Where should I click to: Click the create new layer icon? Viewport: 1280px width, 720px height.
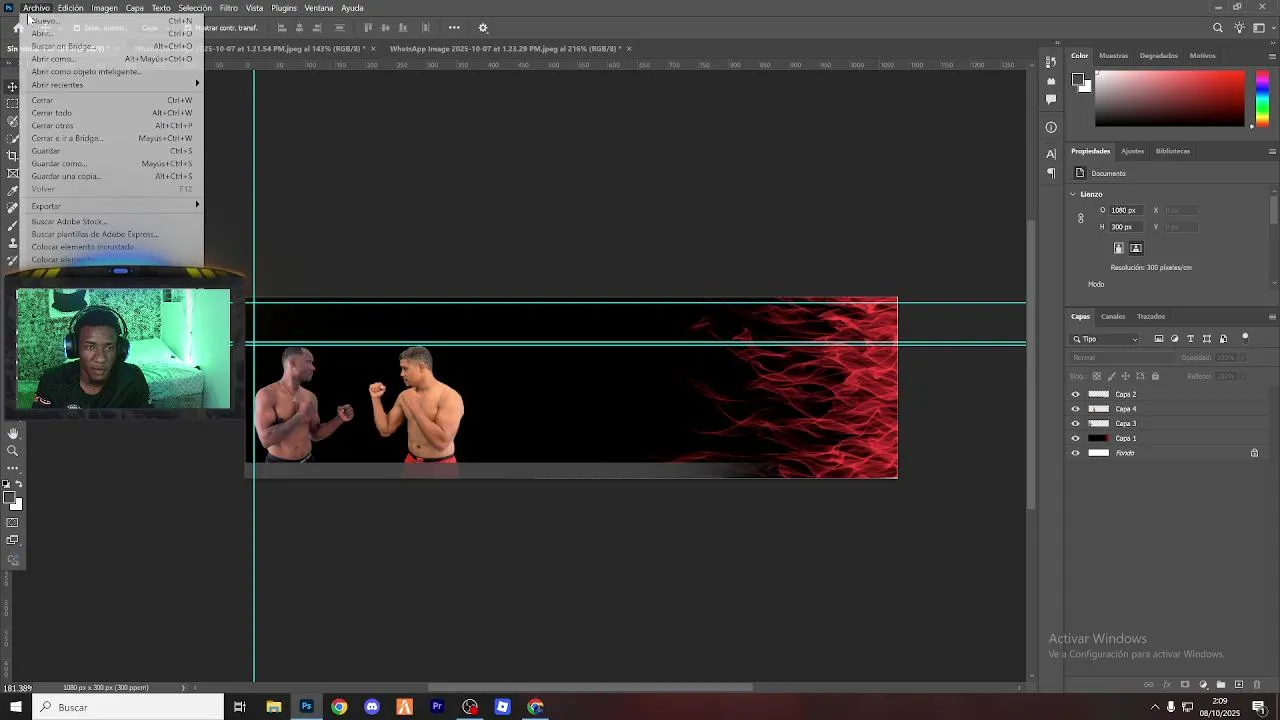1239,685
